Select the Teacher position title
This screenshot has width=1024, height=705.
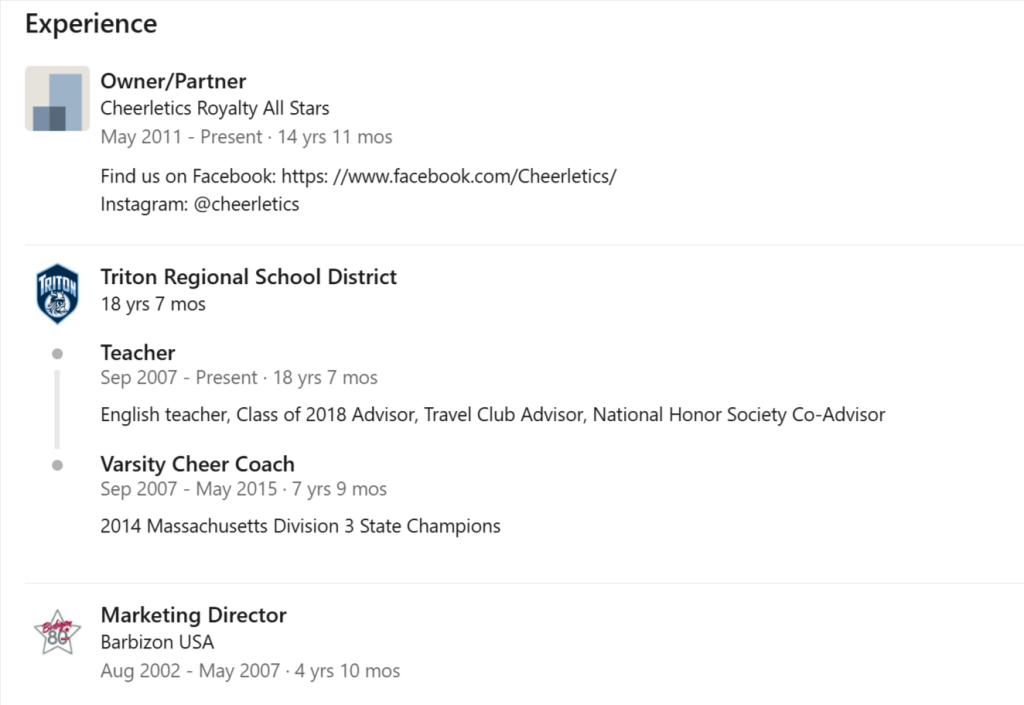tap(138, 353)
